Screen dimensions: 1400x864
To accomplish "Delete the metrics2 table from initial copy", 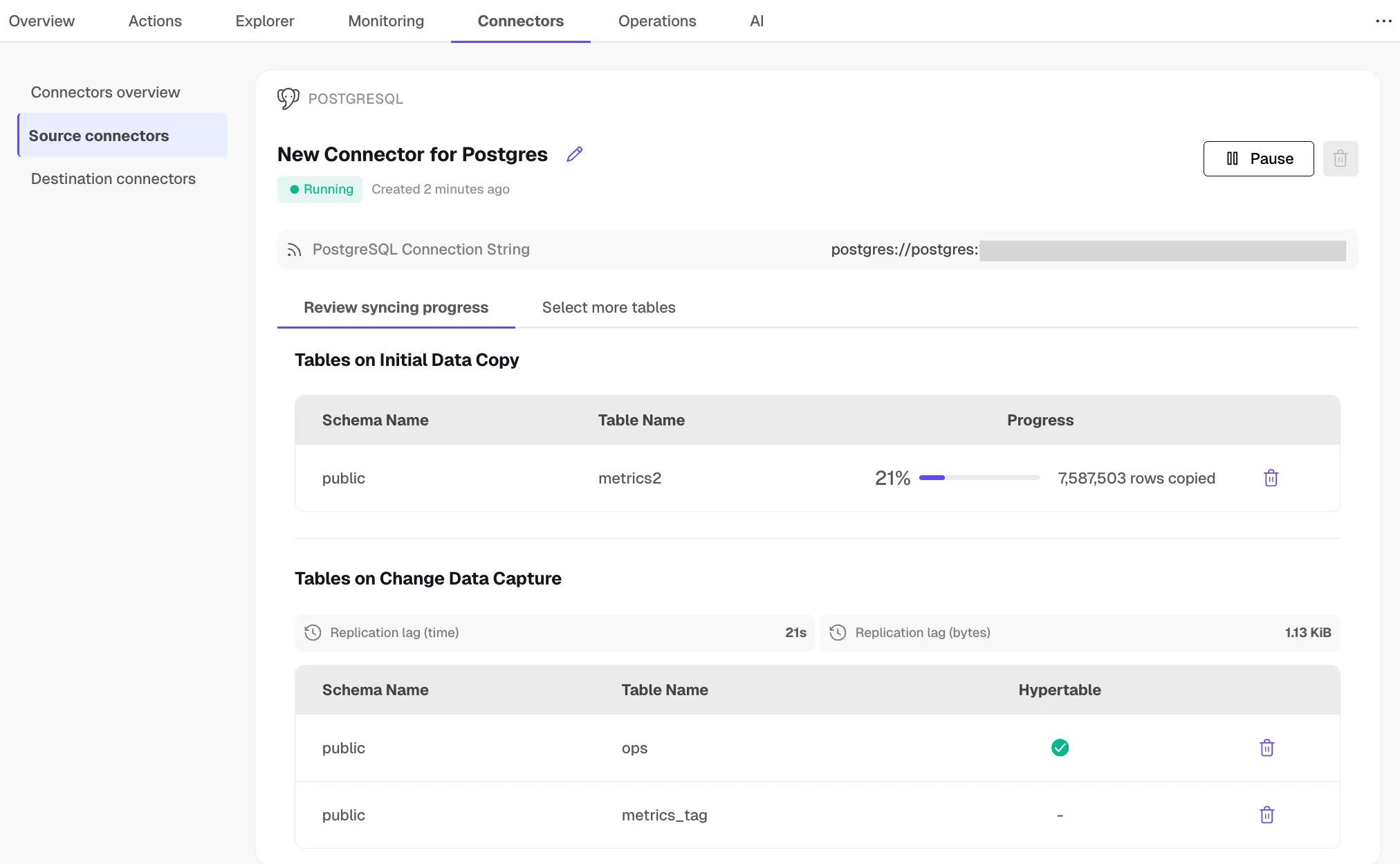I will coord(1271,478).
